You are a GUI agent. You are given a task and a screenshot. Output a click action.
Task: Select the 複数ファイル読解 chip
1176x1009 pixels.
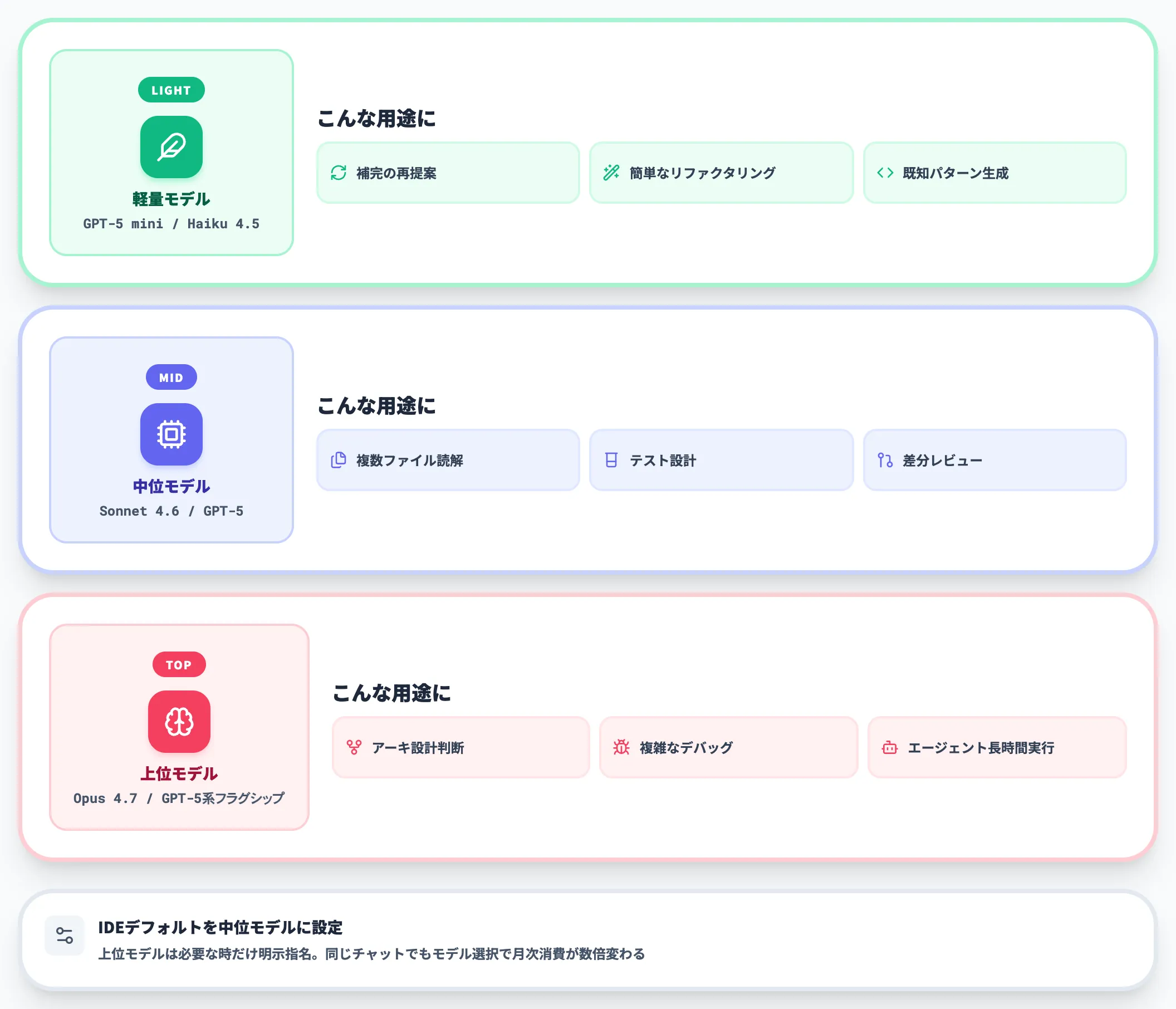448,459
